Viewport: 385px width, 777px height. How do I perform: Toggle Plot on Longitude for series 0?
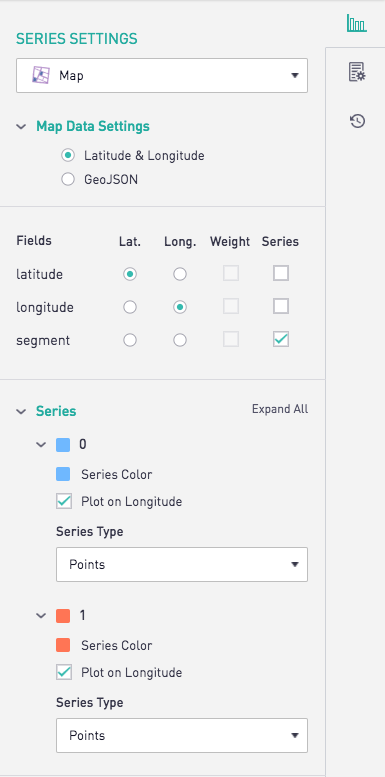tap(64, 501)
